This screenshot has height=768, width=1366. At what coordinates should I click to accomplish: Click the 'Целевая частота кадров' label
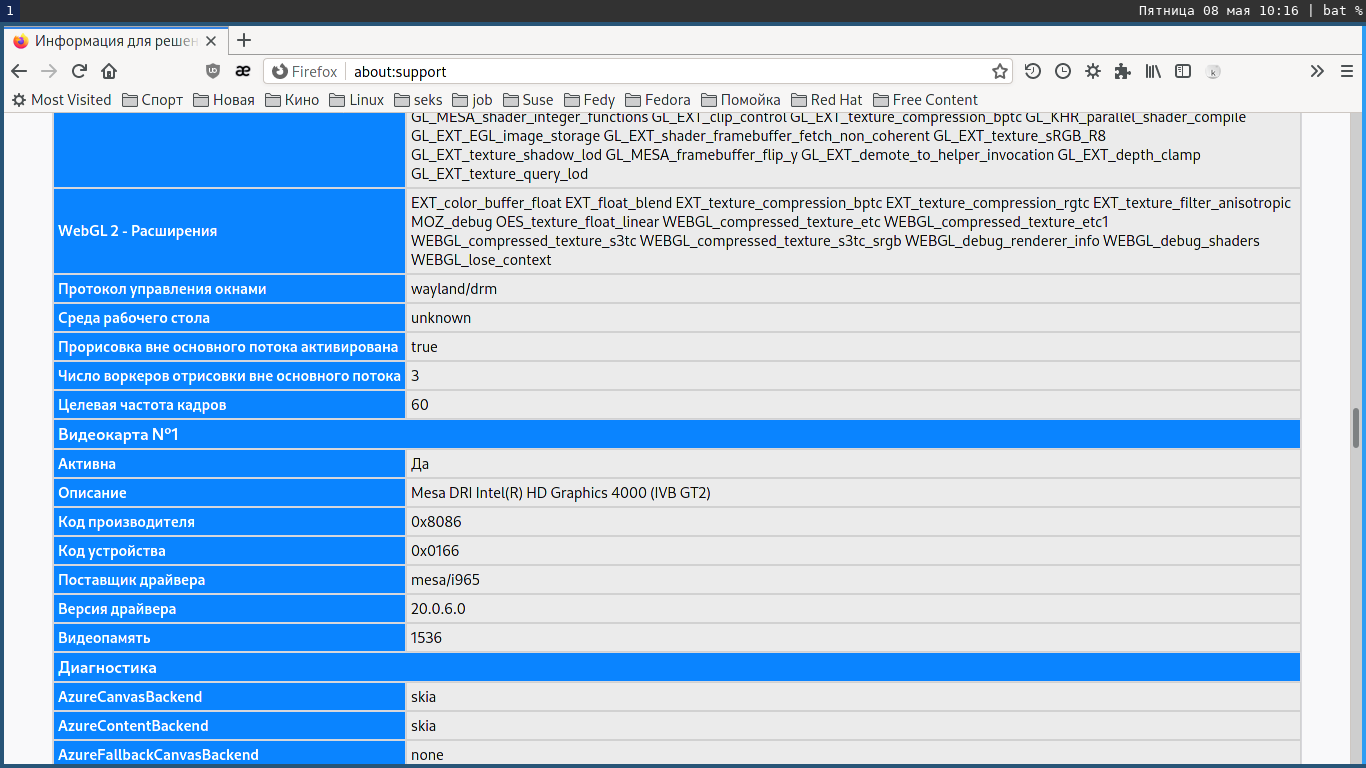(142, 405)
